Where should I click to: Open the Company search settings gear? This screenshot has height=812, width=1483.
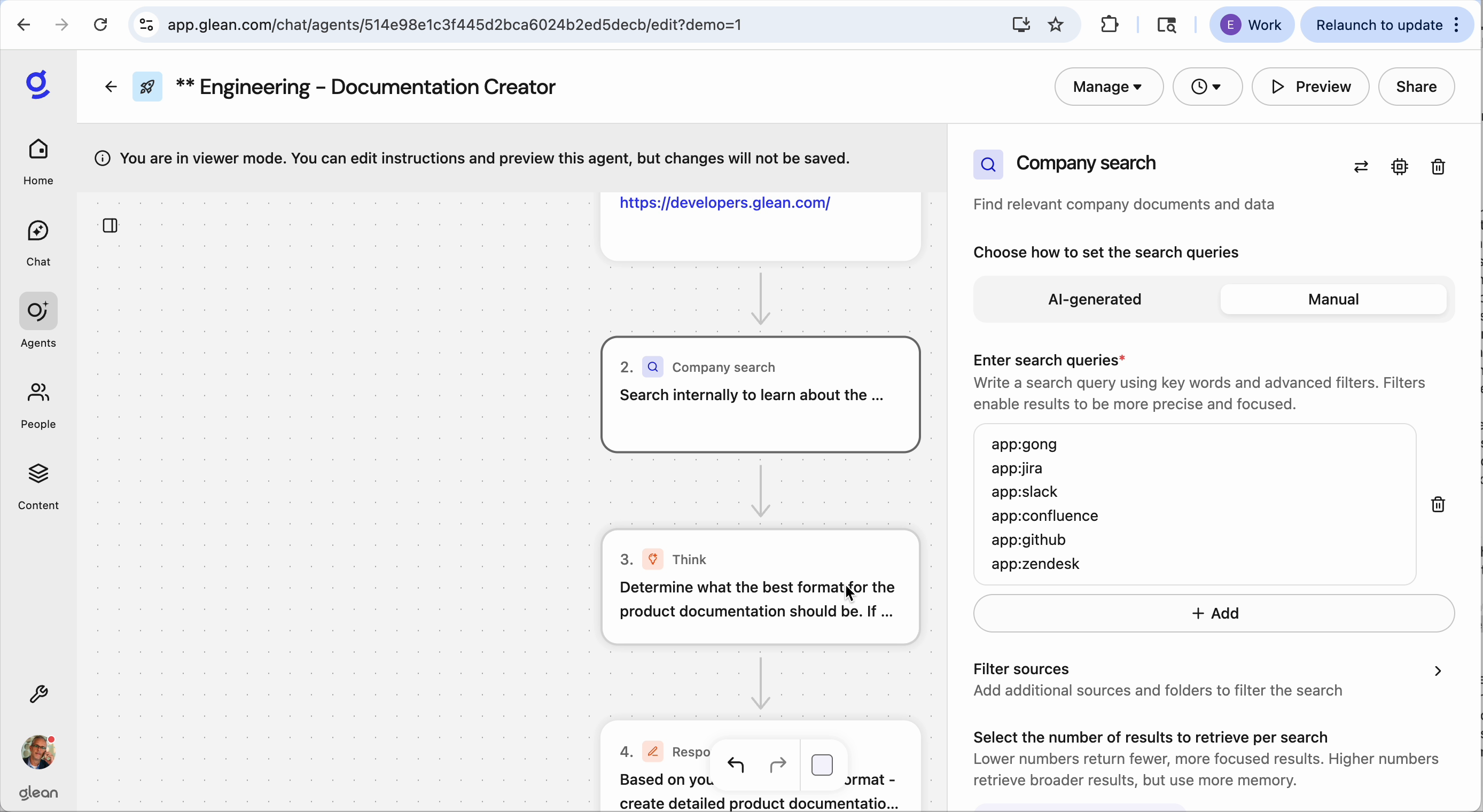tap(1400, 167)
